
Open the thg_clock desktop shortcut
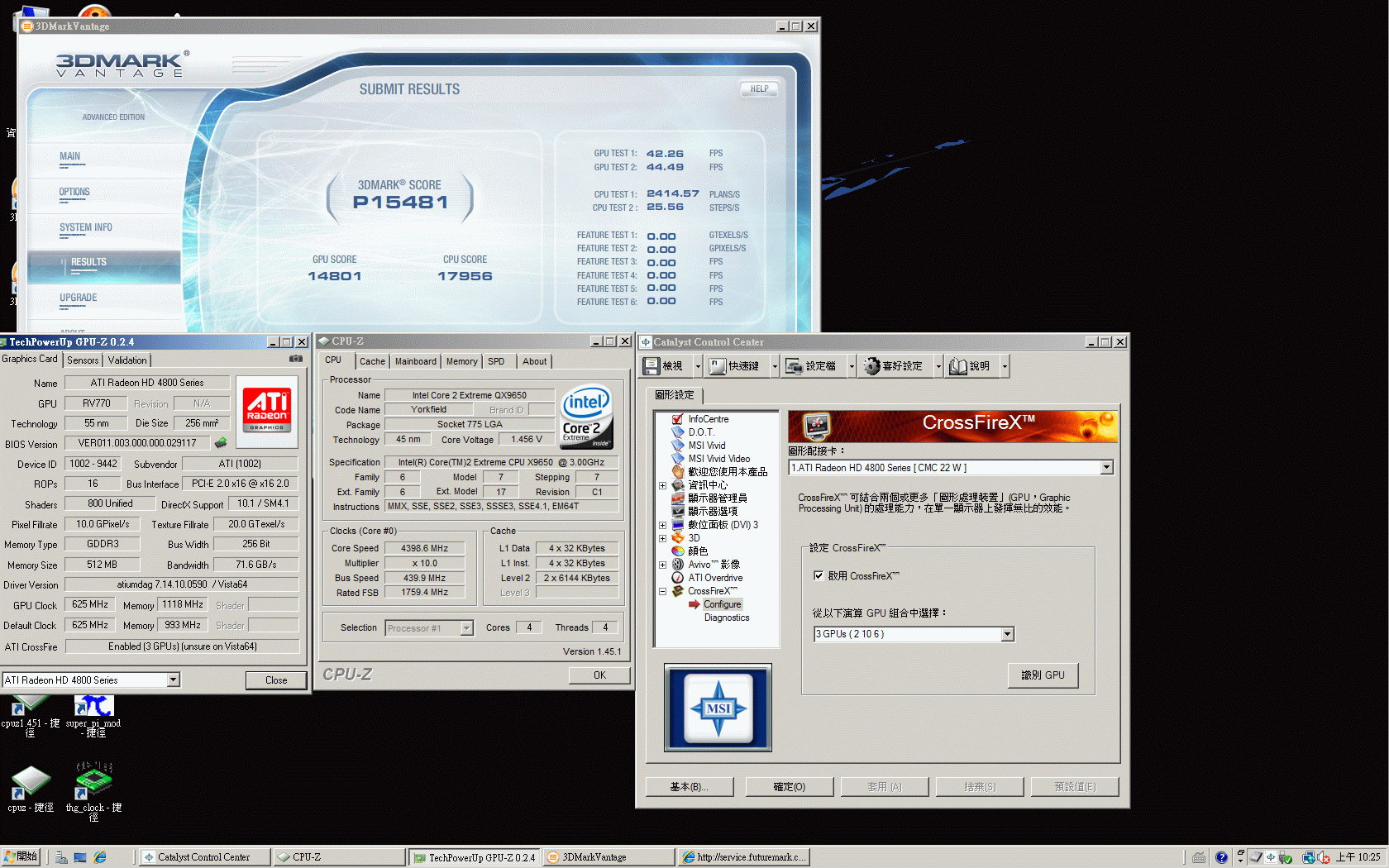[93, 792]
